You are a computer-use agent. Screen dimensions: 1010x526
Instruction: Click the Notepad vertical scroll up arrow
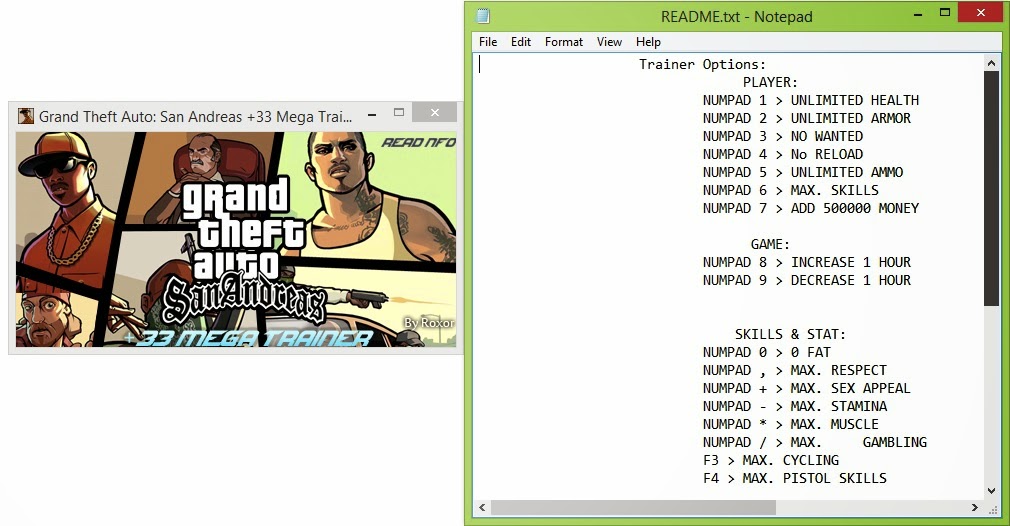coord(991,63)
